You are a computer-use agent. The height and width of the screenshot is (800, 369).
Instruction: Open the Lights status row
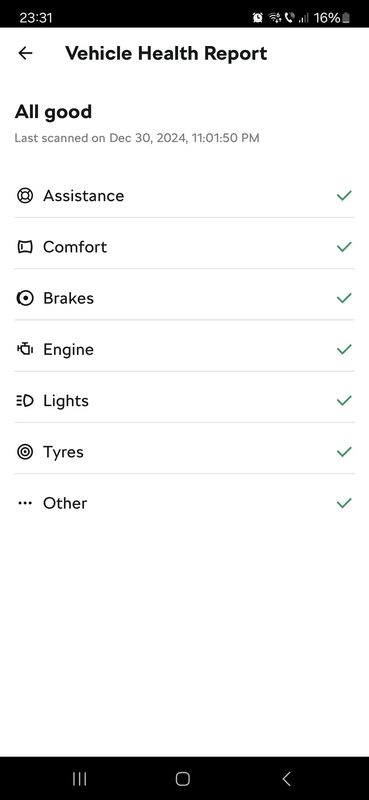click(184, 401)
